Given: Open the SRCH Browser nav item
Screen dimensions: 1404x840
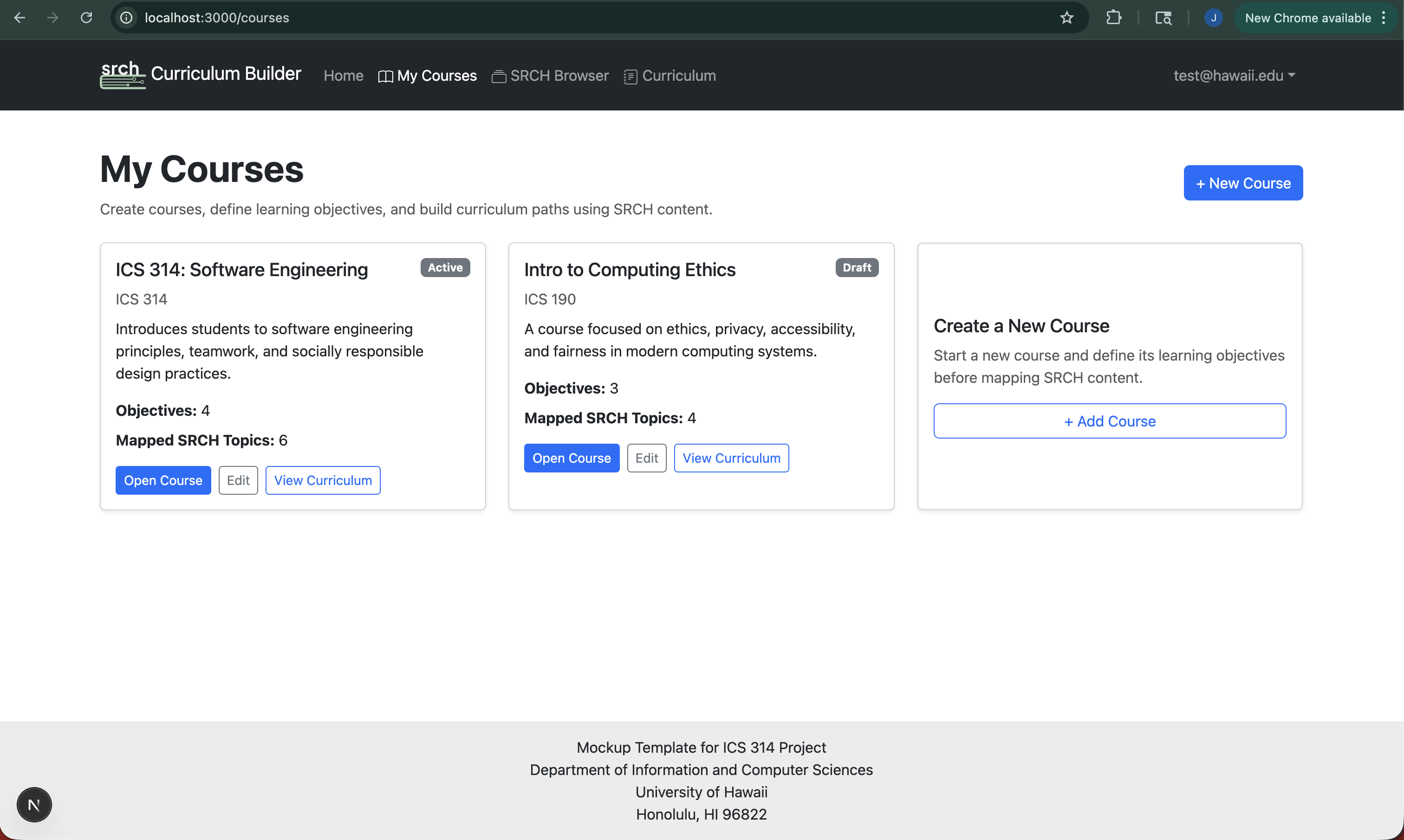Looking at the screenshot, I should coord(550,75).
